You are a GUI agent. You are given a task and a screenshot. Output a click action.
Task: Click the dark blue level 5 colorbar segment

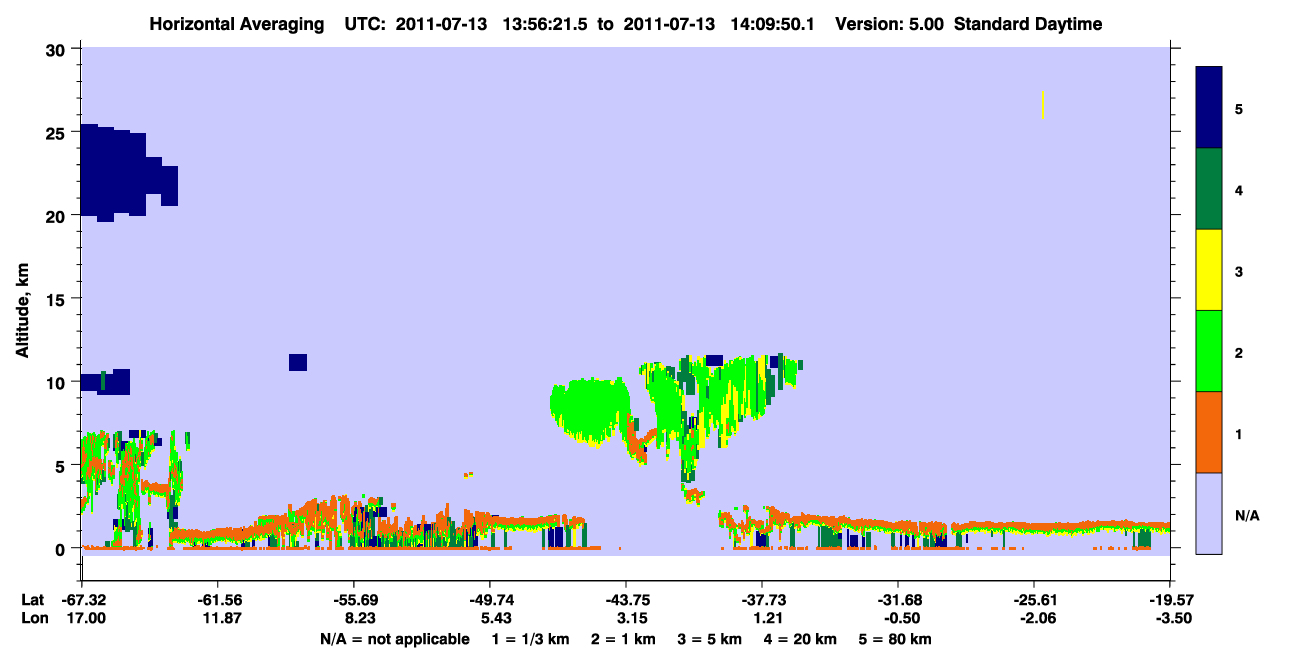tap(1209, 108)
